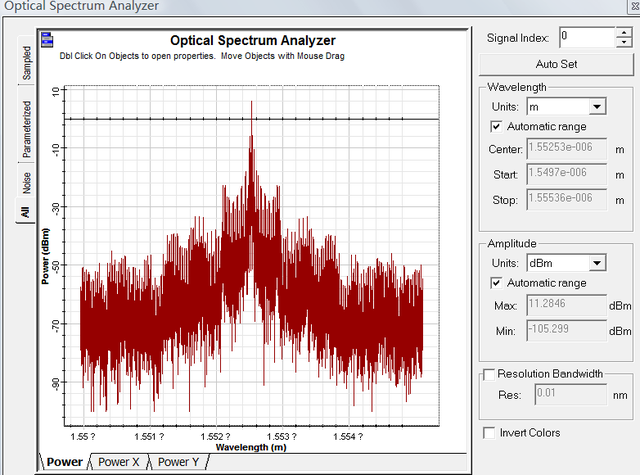The image size is (640, 475).
Task: Open the Parameterized vertical tab
Action: (27, 129)
